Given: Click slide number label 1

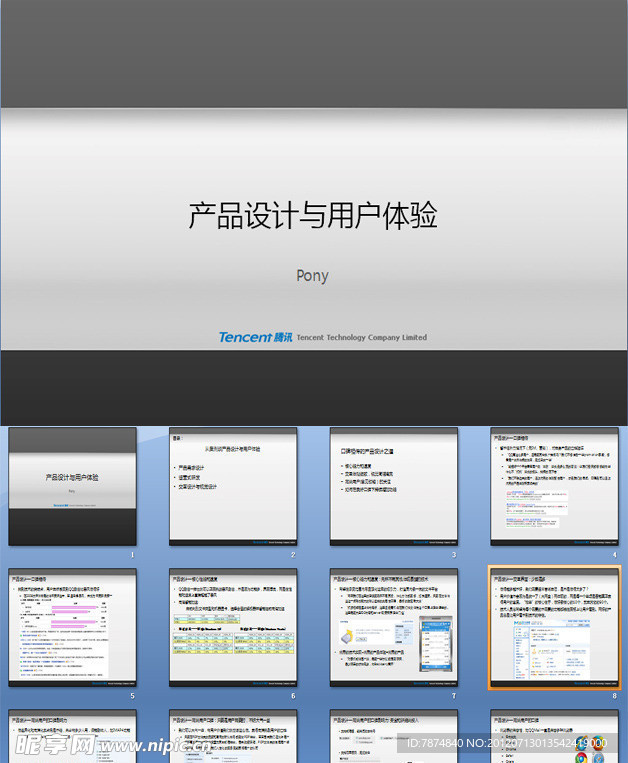Looking at the screenshot, I should click(x=132, y=555).
